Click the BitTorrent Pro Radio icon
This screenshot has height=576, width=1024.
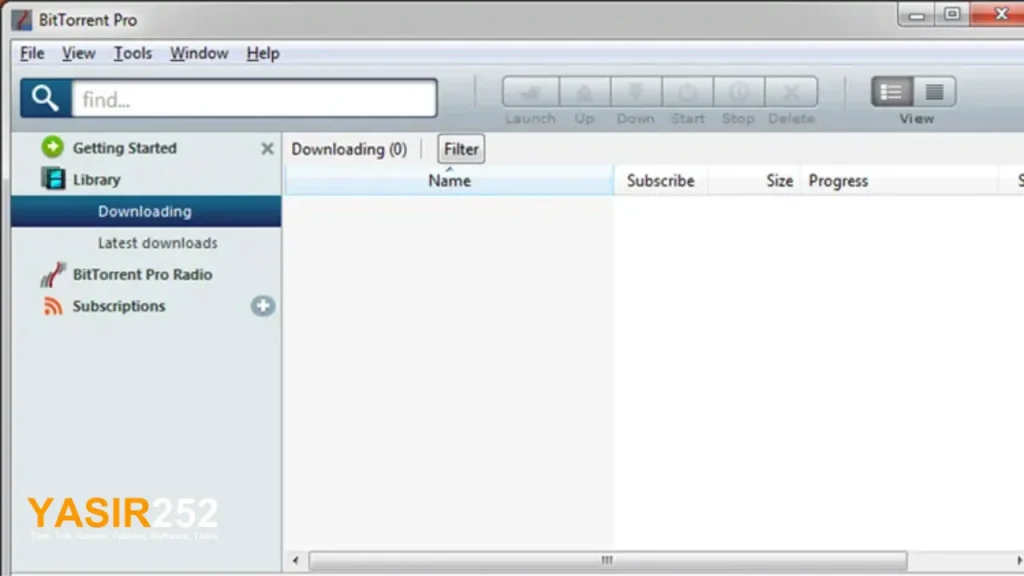click(53, 274)
